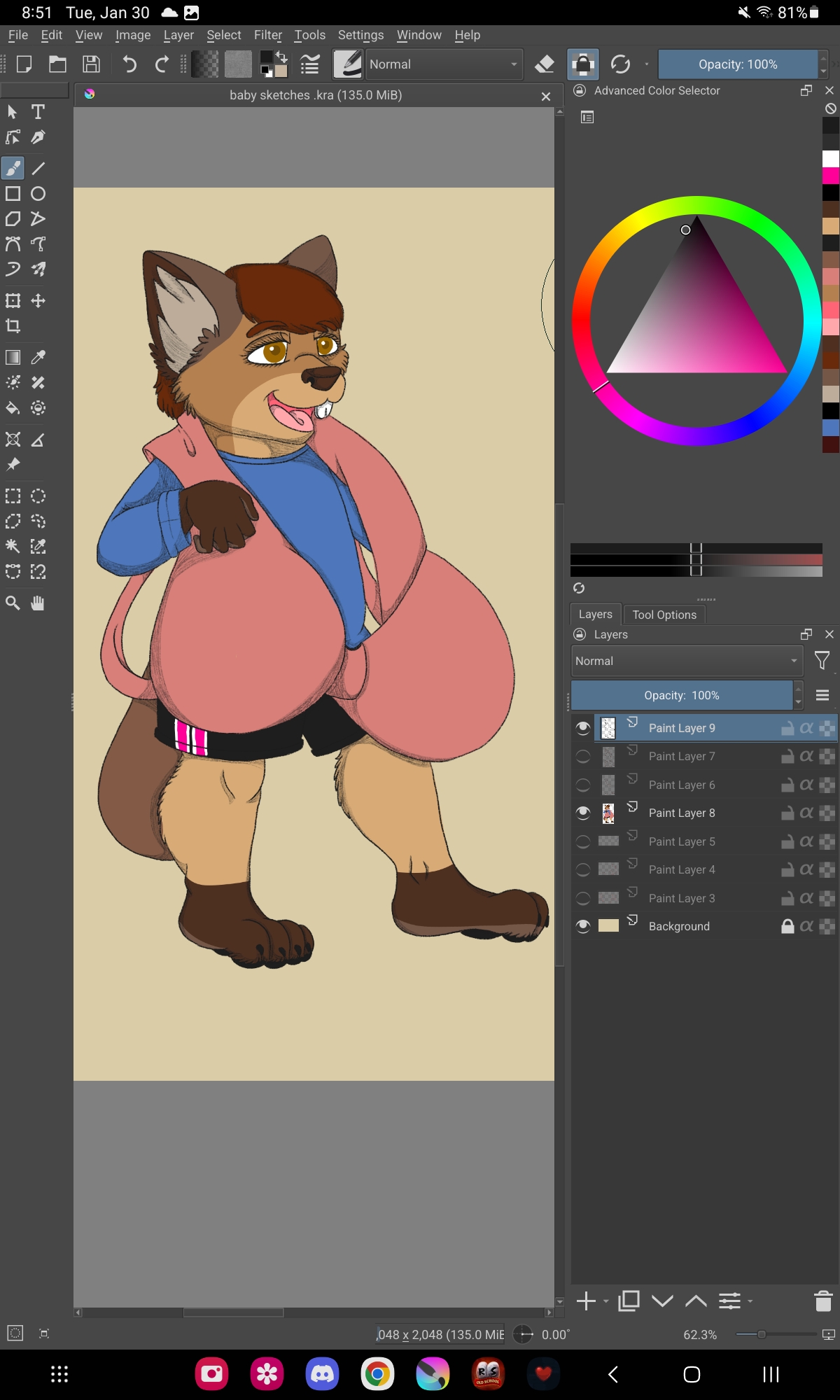Duplicate the current layer
The width and height of the screenshot is (840, 1400).
click(x=629, y=1301)
